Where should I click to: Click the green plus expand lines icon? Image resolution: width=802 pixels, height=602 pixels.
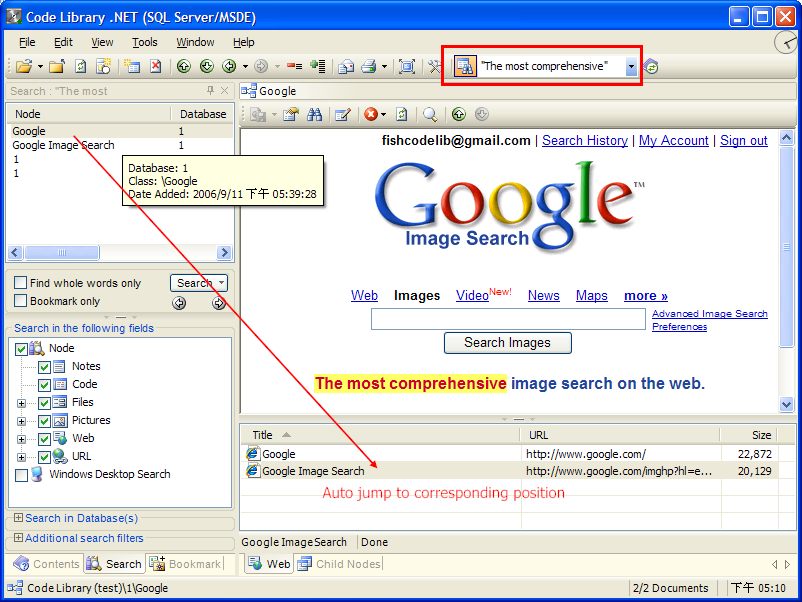318,66
